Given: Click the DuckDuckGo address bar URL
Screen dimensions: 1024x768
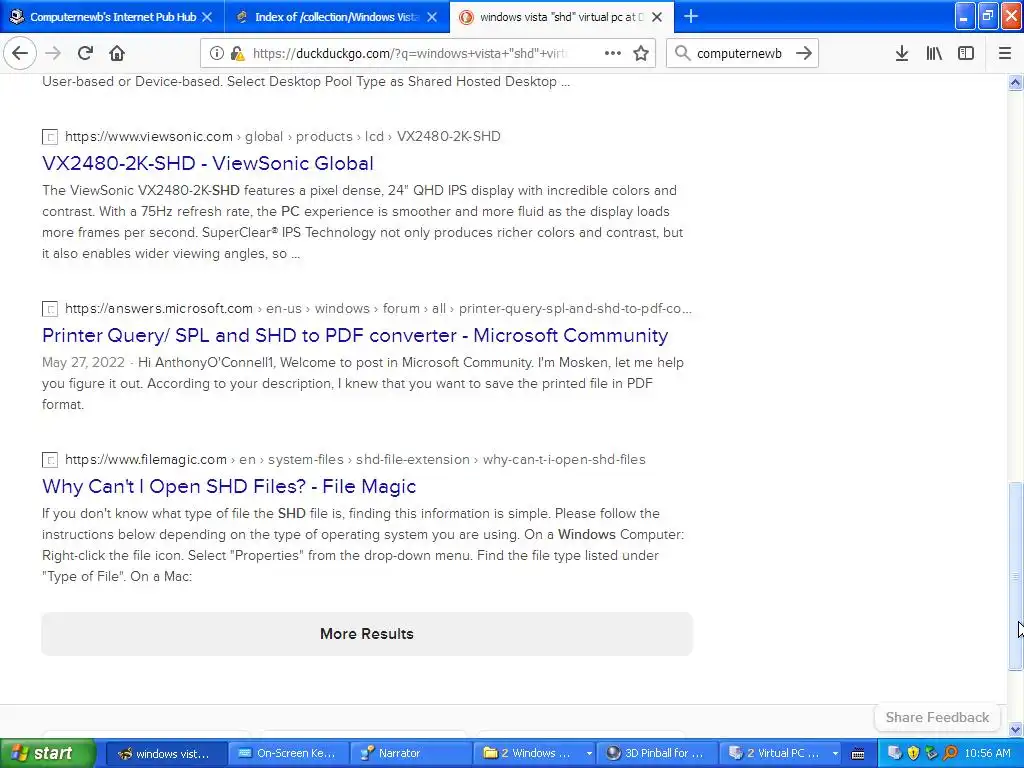Looking at the screenshot, I should (x=410, y=54).
